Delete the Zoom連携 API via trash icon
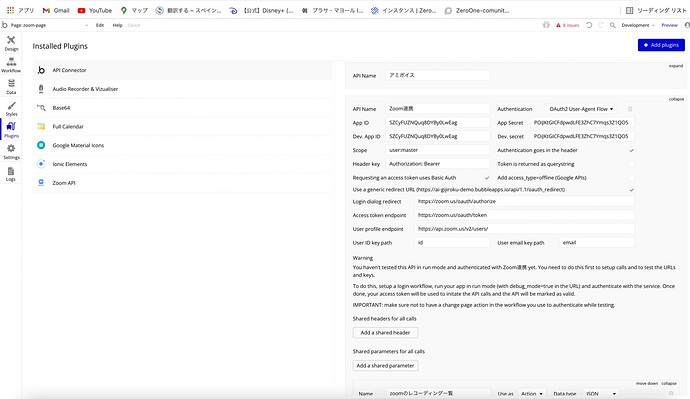 point(630,109)
